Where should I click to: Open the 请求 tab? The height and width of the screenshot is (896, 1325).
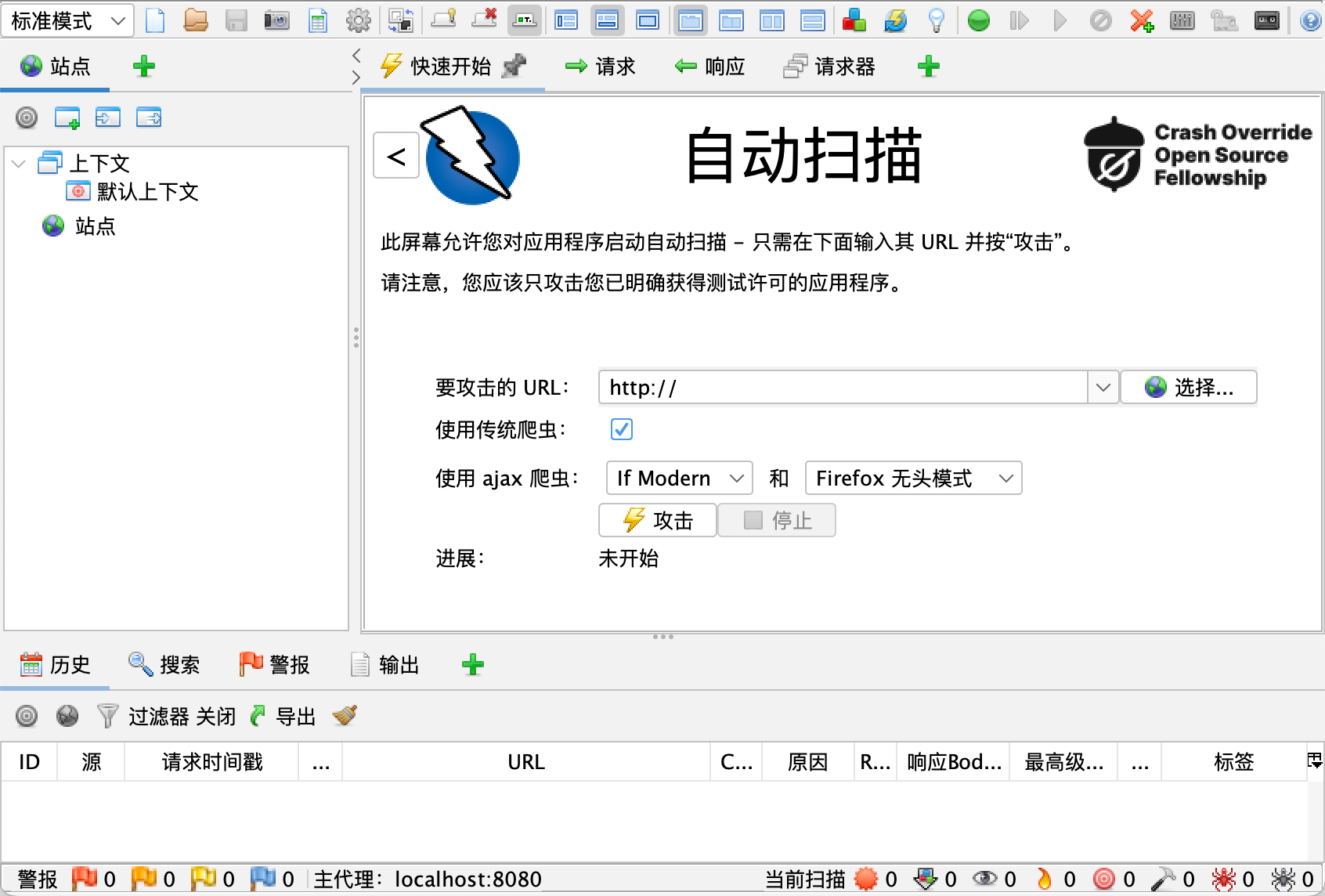click(600, 67)
